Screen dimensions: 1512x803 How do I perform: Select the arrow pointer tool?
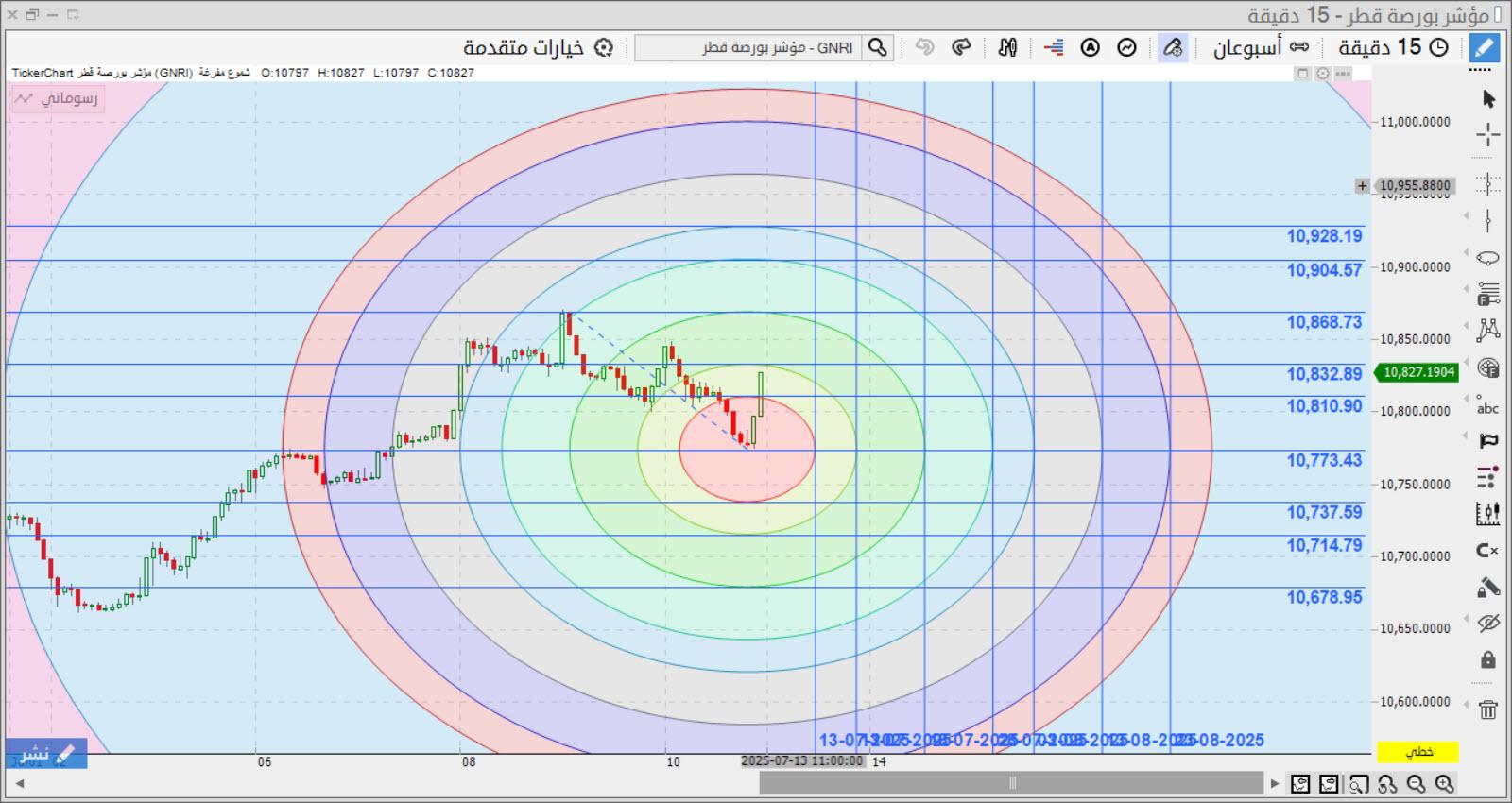[1488, 98]
